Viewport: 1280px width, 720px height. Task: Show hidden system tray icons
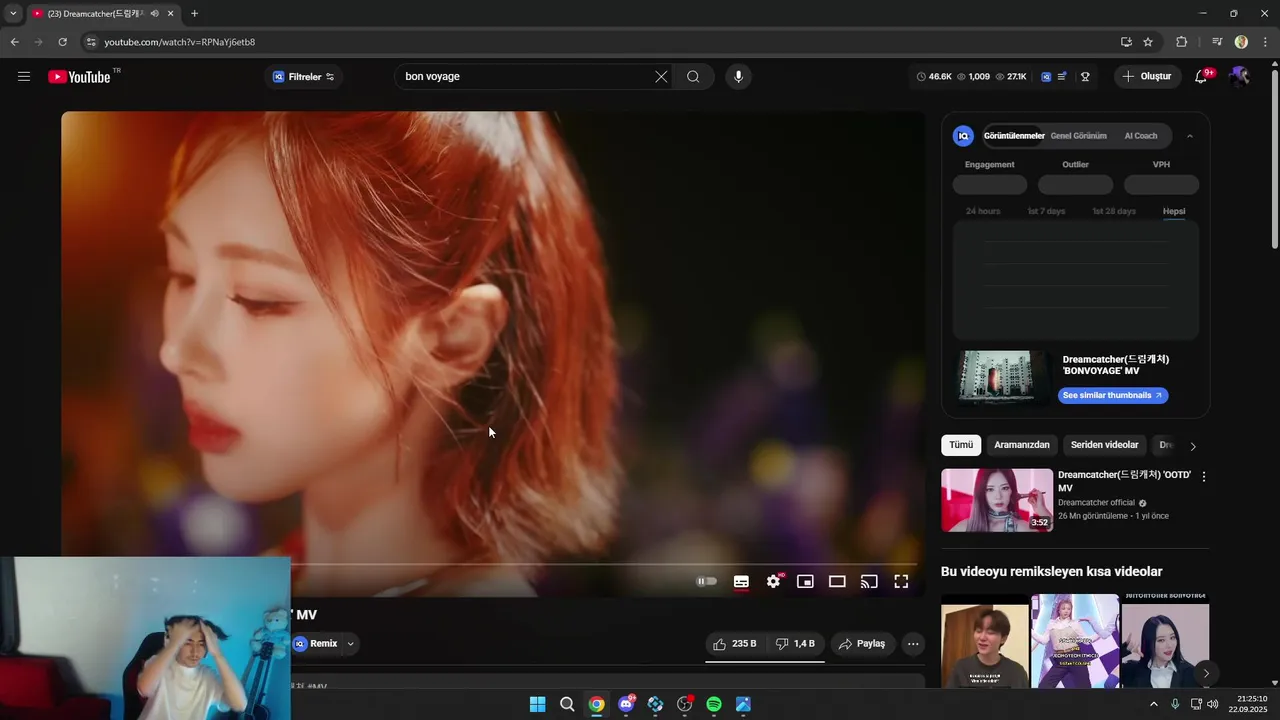click(x=1153, y=704)
